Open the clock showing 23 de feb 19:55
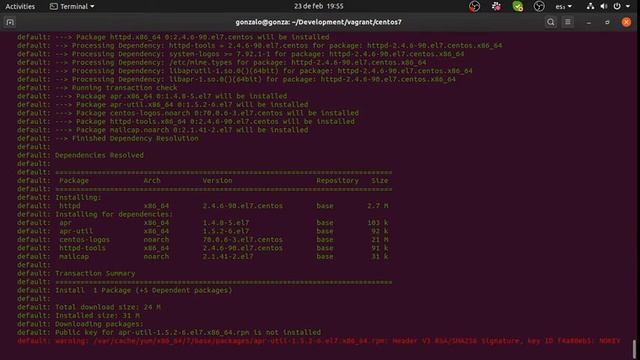Screen dimensions: 640x360 (x=318, y=6)
